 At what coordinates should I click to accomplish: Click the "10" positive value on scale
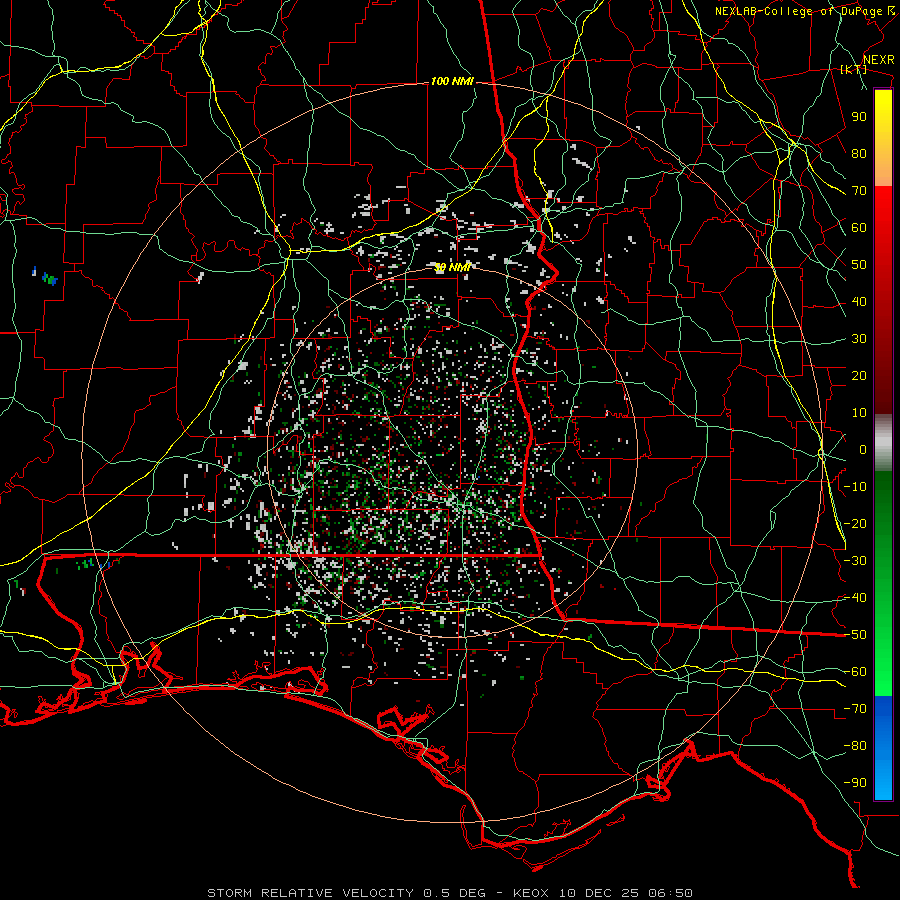click(x=859, y=413)
